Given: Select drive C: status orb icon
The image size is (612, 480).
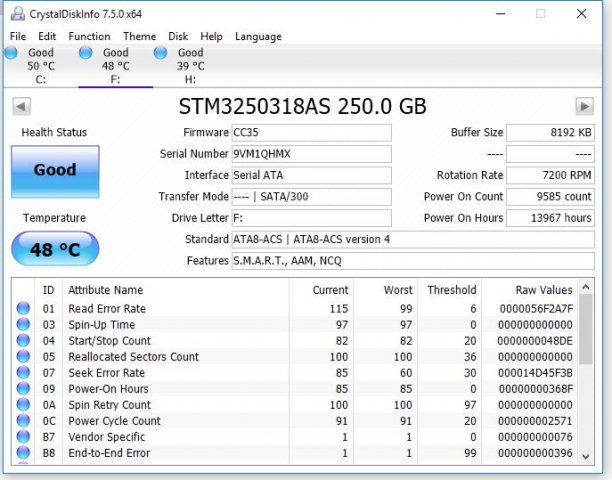Looking at the screenshot, I should click(11, 53).
